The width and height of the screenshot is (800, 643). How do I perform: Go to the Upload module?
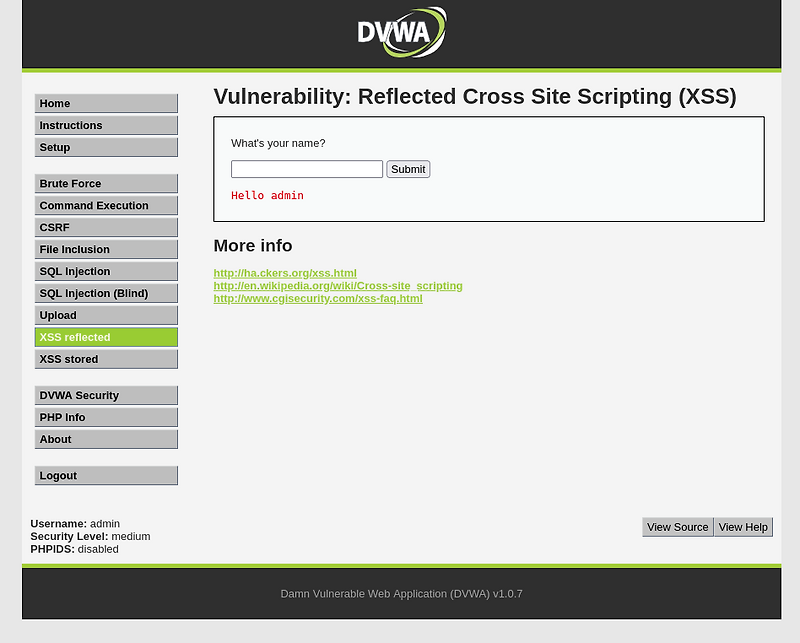pyautogui.click(x=105, y=315)
